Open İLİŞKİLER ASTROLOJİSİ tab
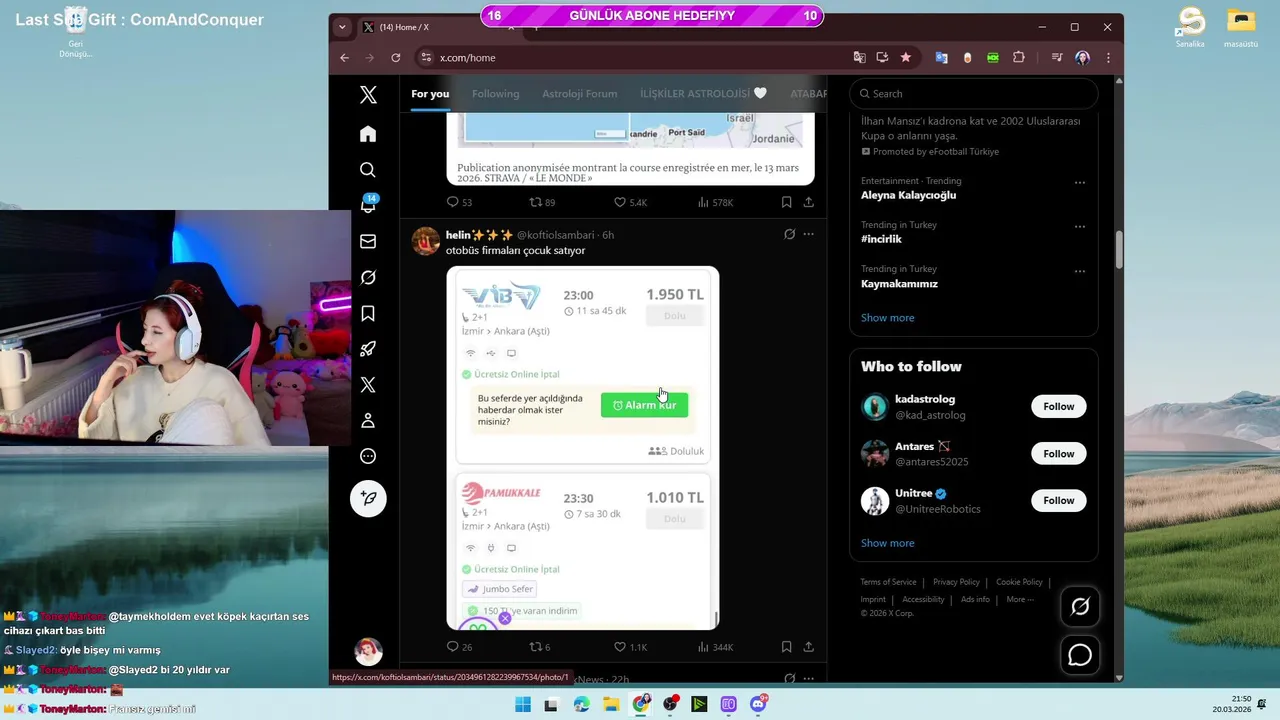 (703, 94)
